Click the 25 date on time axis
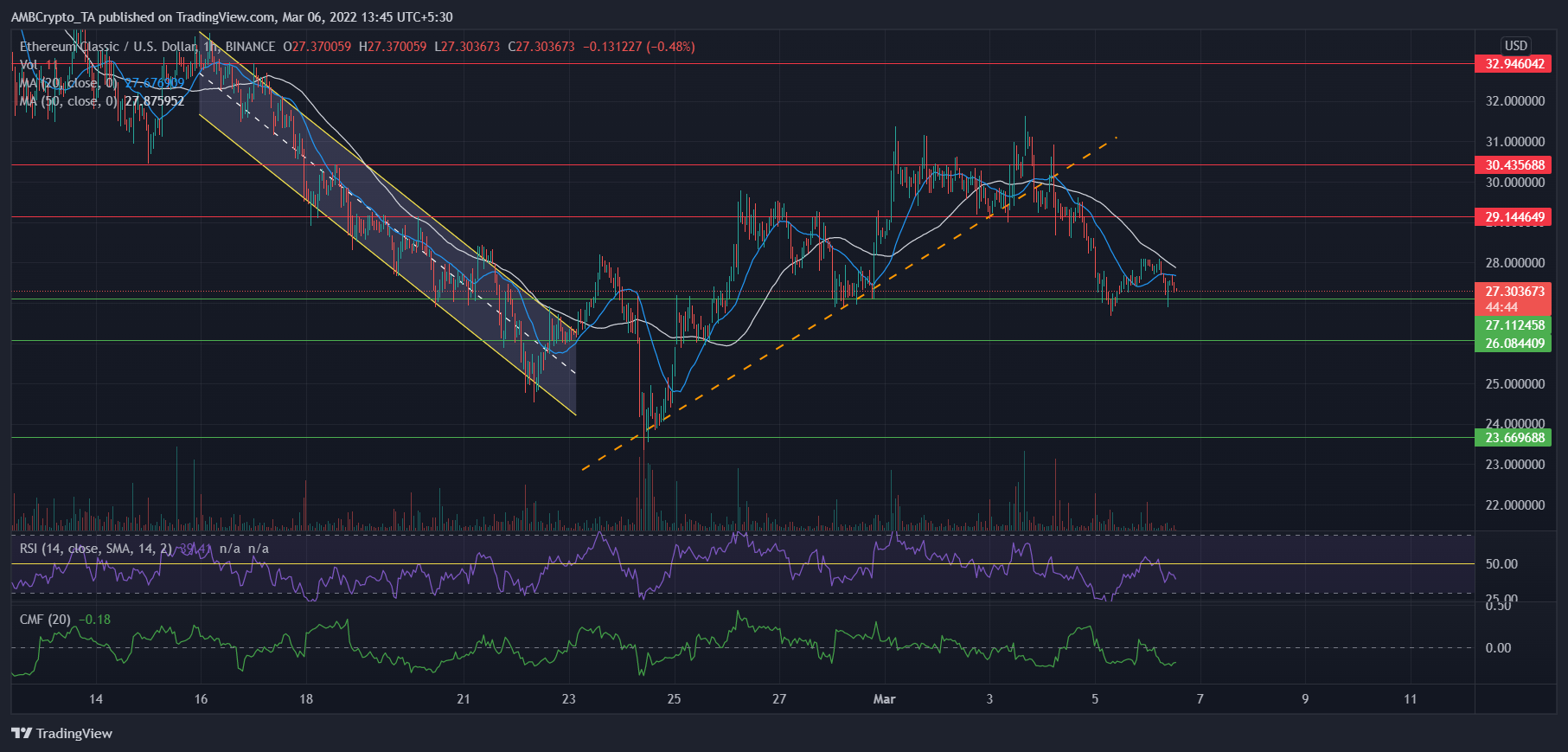Viewport: 1568px width, 752px height. tap(674, 699)
